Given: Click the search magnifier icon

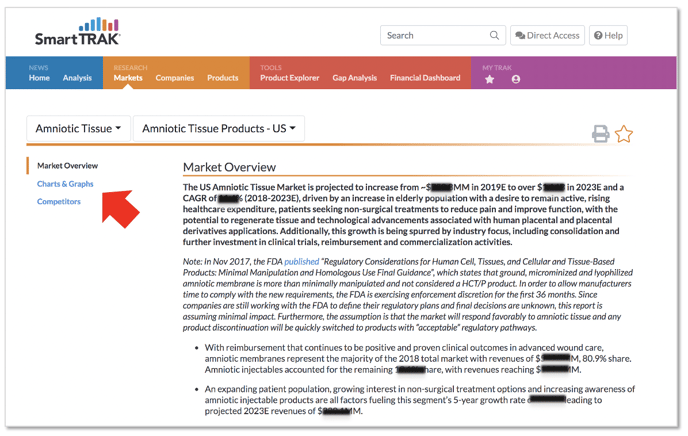Looking at the screenshot, I should 494,36.
